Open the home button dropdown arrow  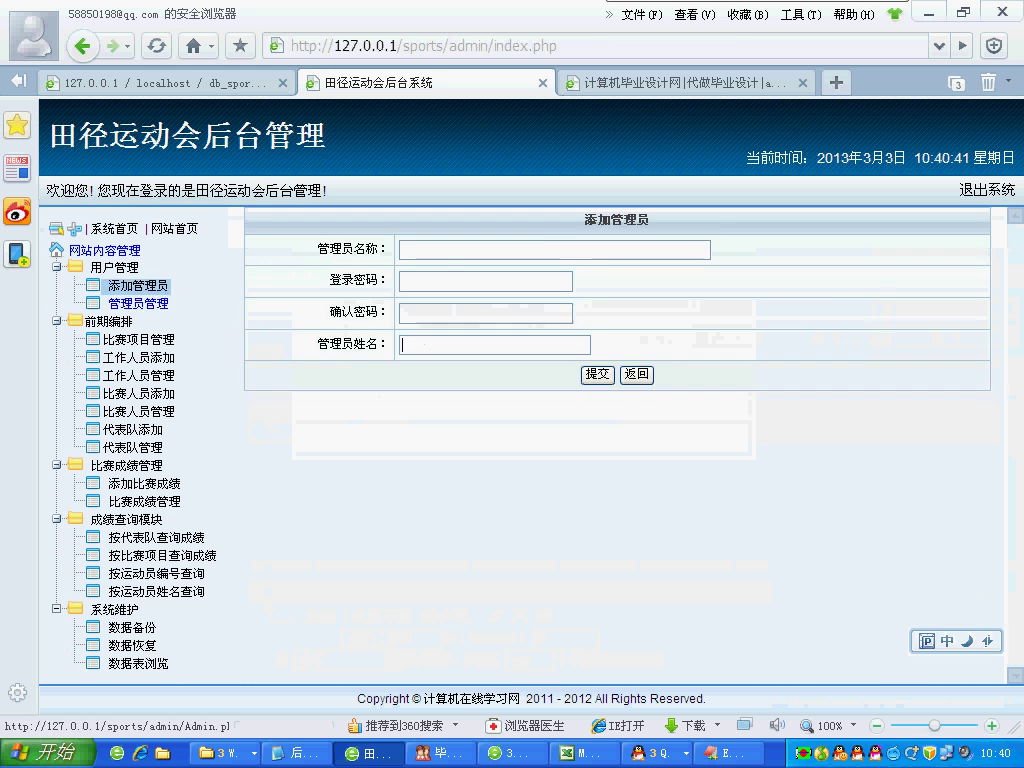(211, 46)
